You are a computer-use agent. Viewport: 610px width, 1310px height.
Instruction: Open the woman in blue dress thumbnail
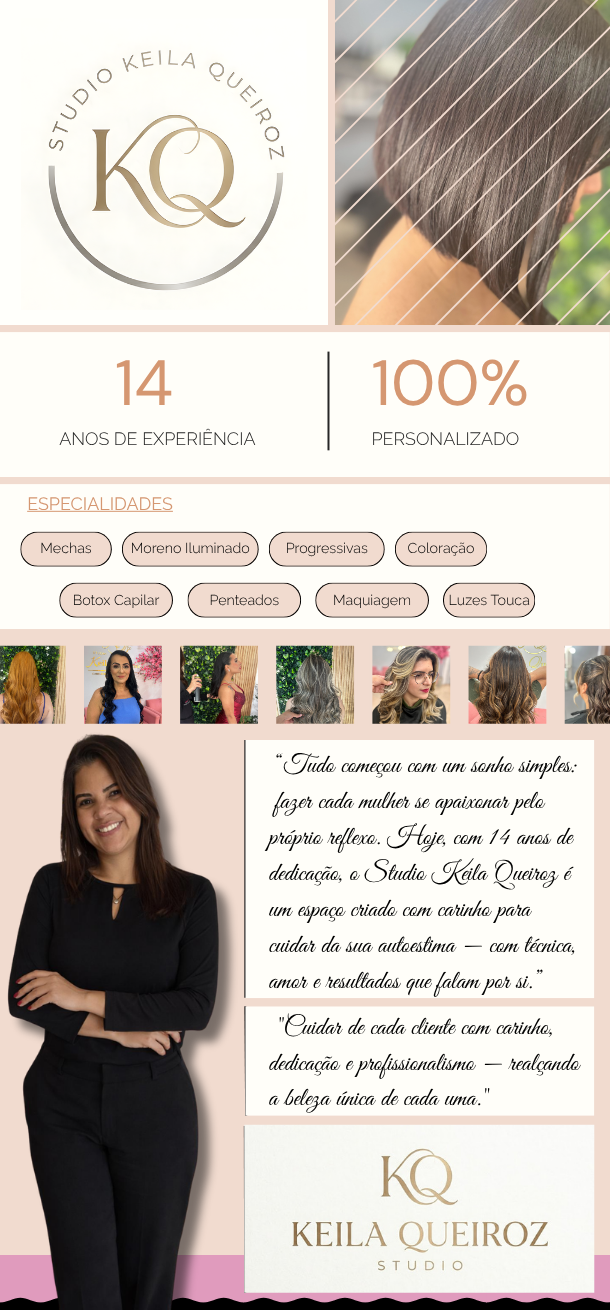[123, 685]
